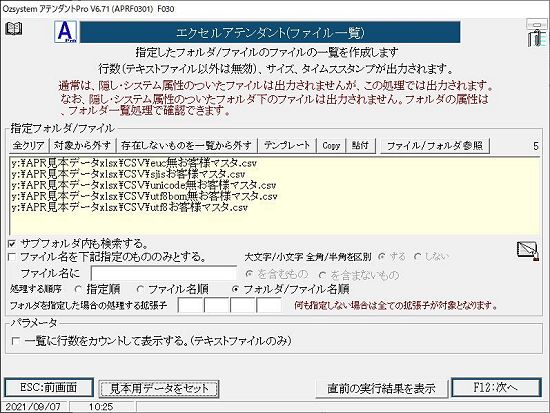The width and height of the screenshot is (550, 413).
Task: Click 見本用データをセット button
Action: tap(159, 388)
